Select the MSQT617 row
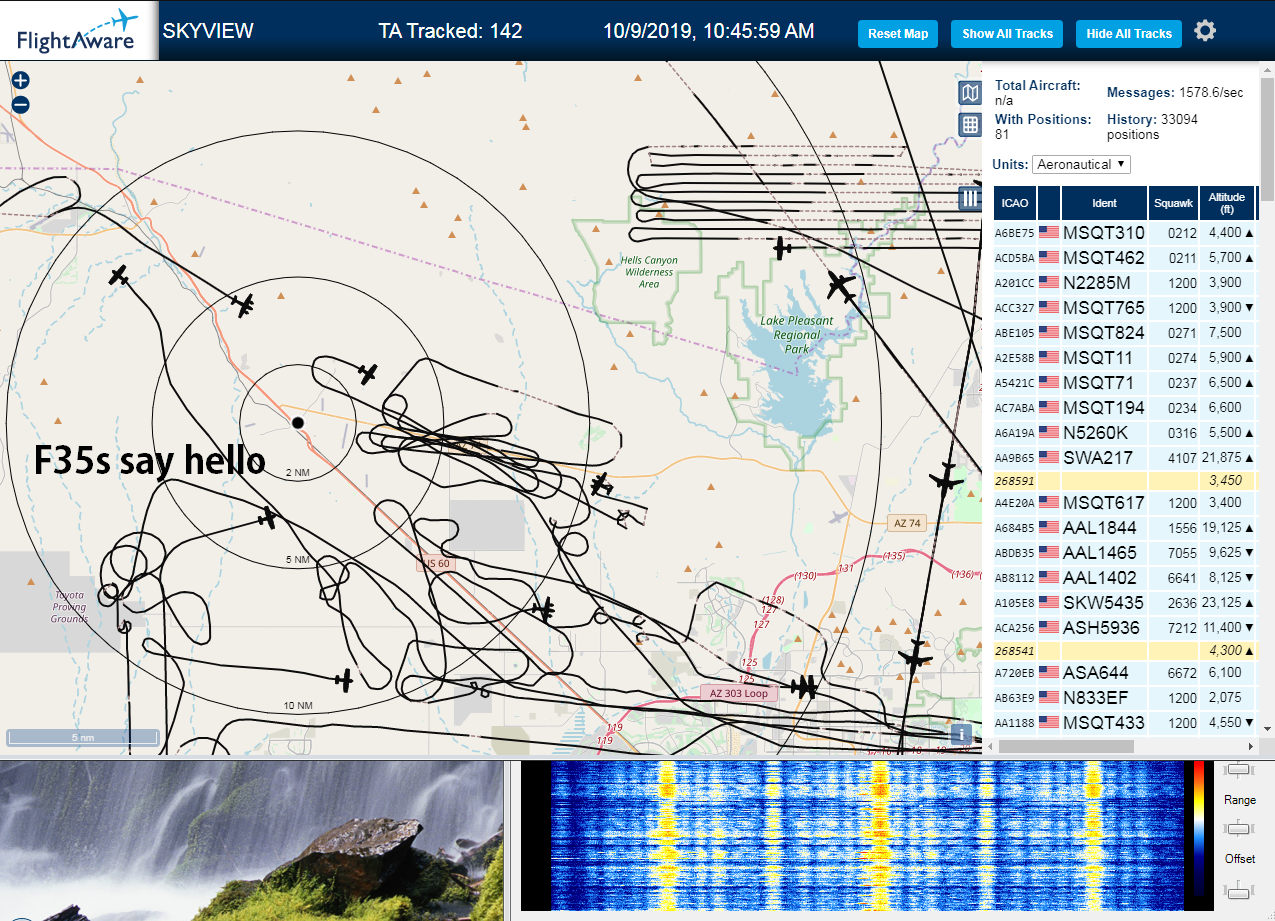1275x921 pixels. pyautogui.click(x=1124, y=503)
